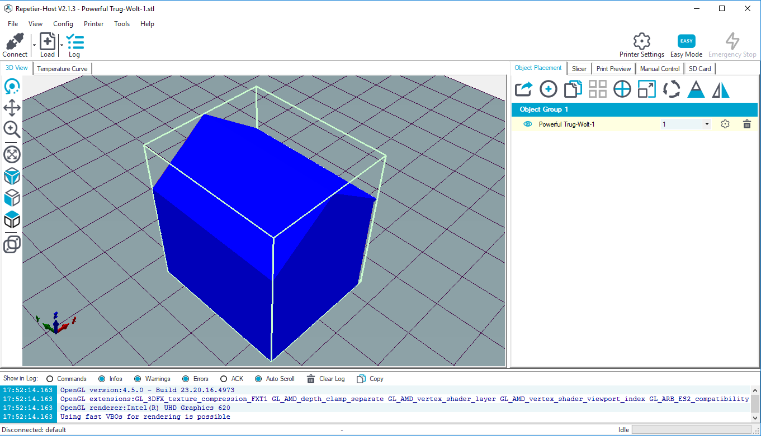Image resolution: width=761 pixels, height=436 pixels.
Task: Open the Load dropdown arrow
Action: coord(62,45)
